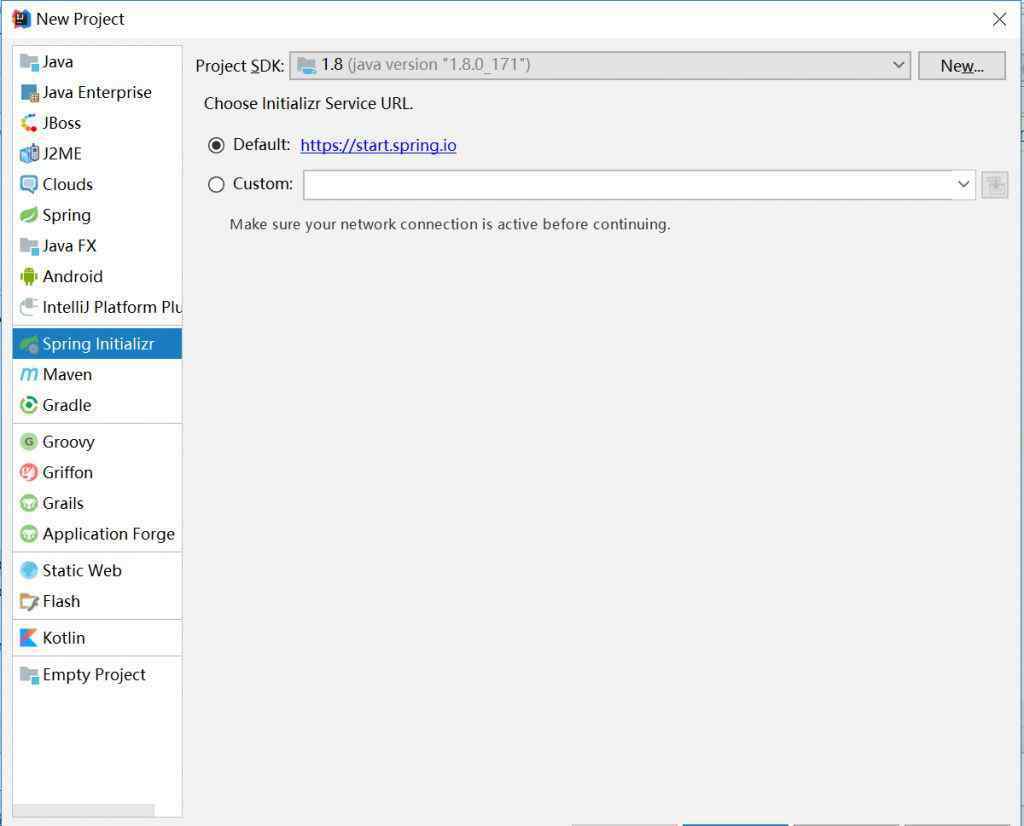Image resolution: width=1024 pixels, height=826 pixels.
Task: Click the Android robot icon
Action: [29, 277]
